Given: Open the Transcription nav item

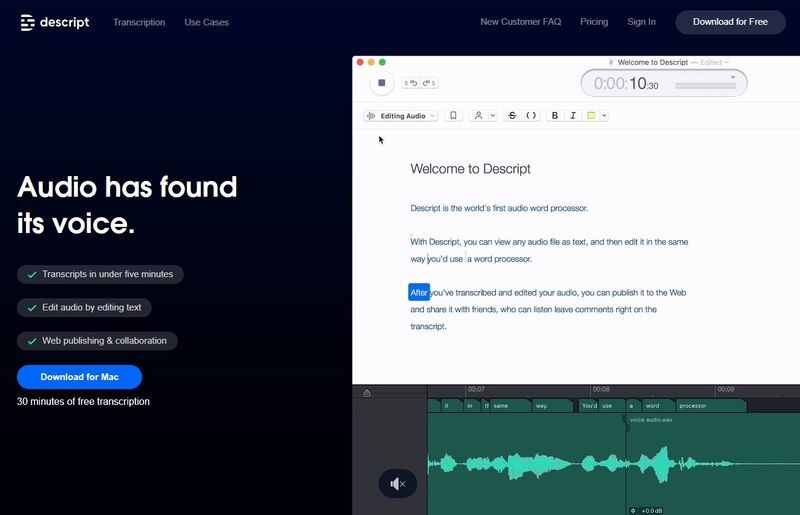Looking at the screenshot, I should point(139,22).
